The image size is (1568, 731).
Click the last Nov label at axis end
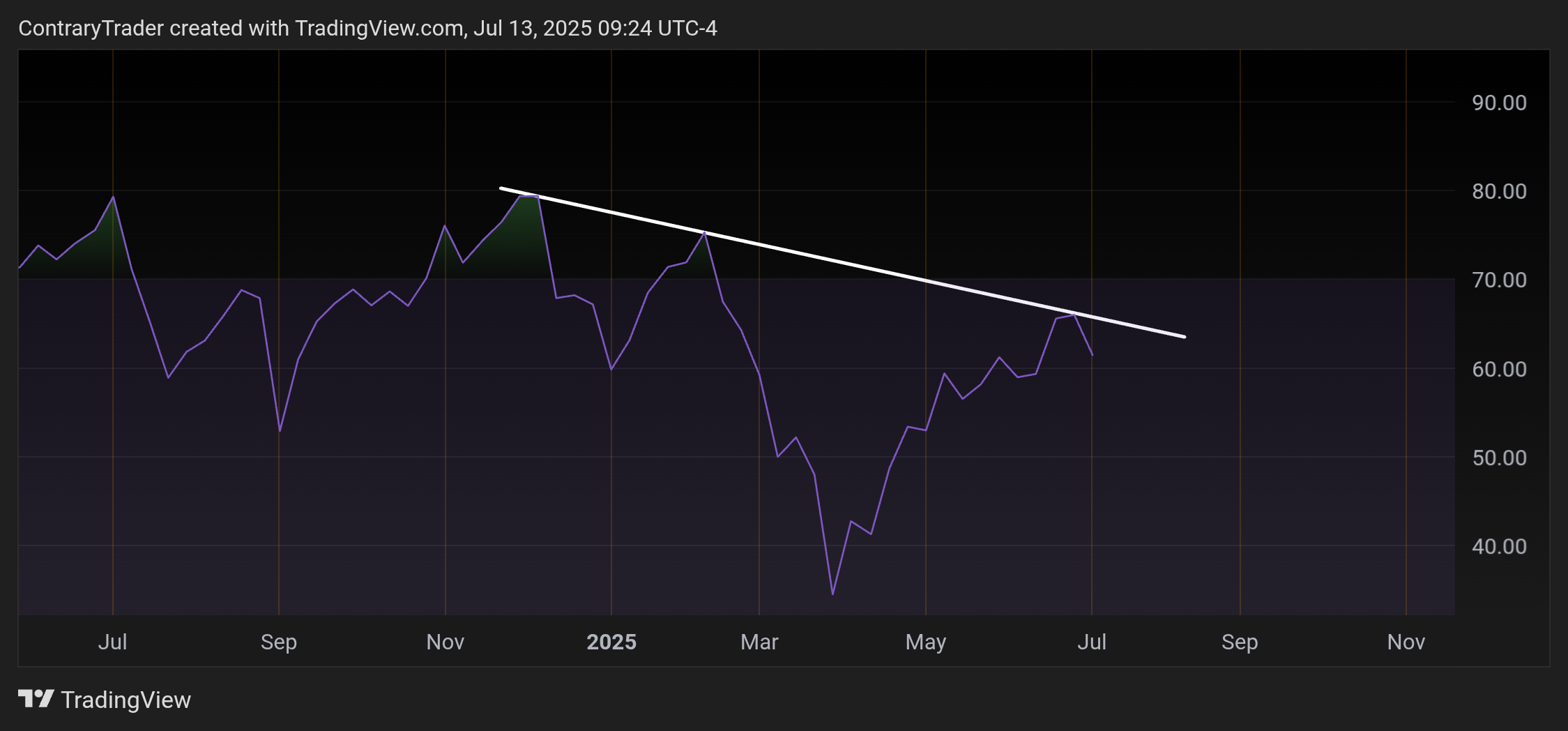1406,642
